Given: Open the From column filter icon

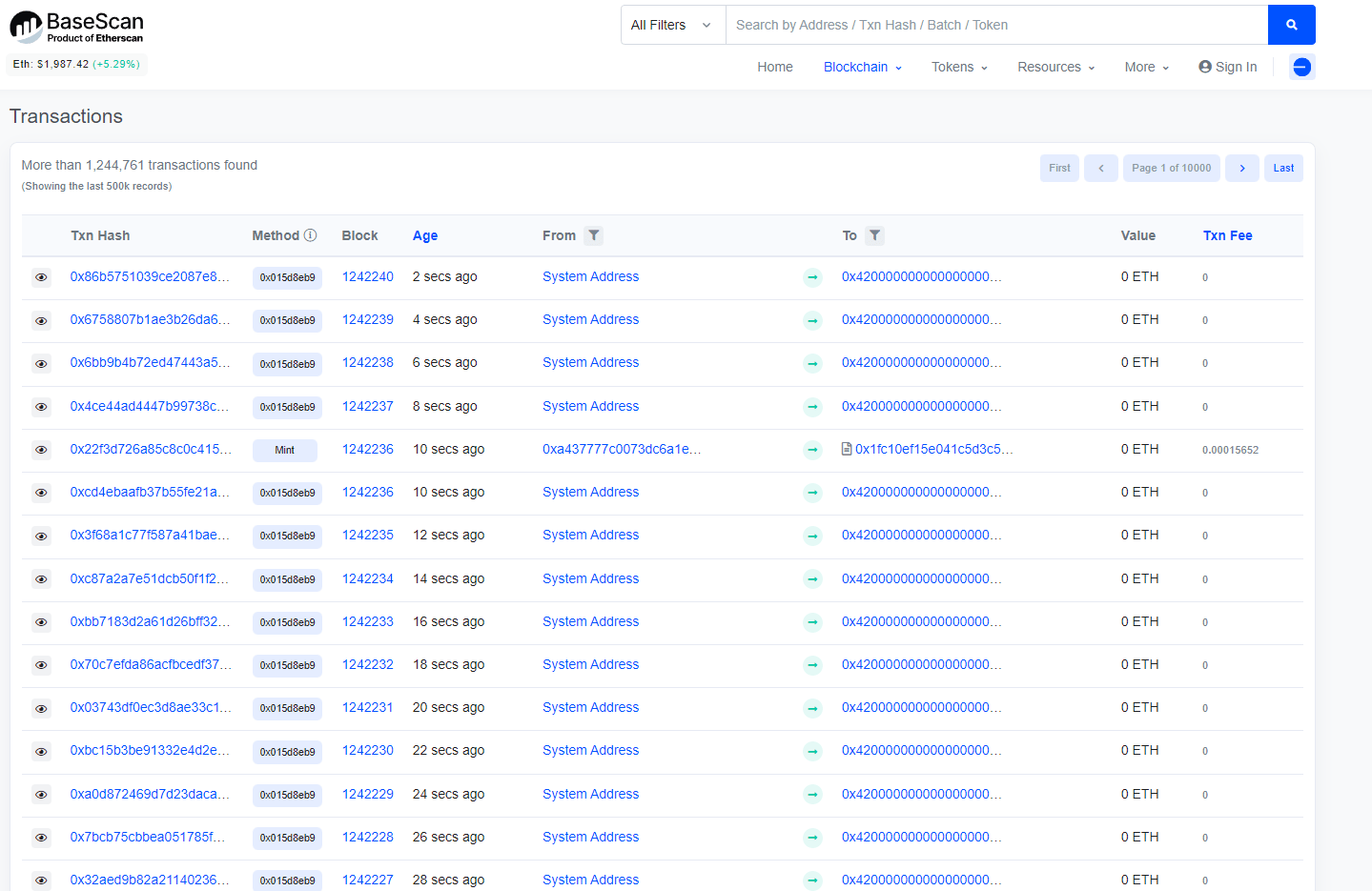Looking at the screenshot, I should (x=594, y=235).
